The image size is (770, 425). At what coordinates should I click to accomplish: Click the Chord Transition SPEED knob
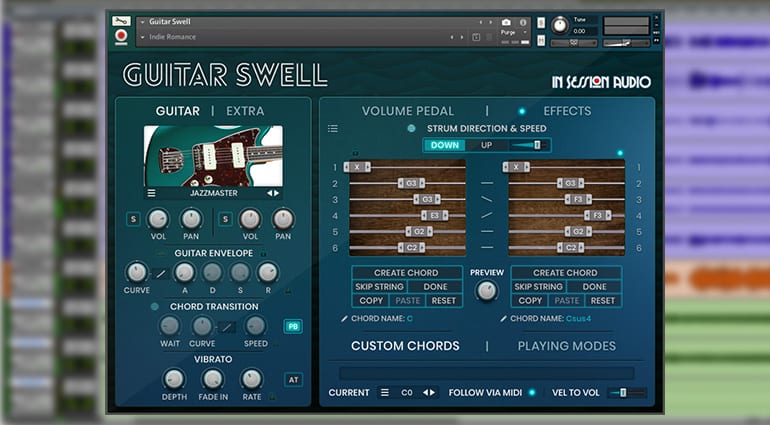pos(255,325)
